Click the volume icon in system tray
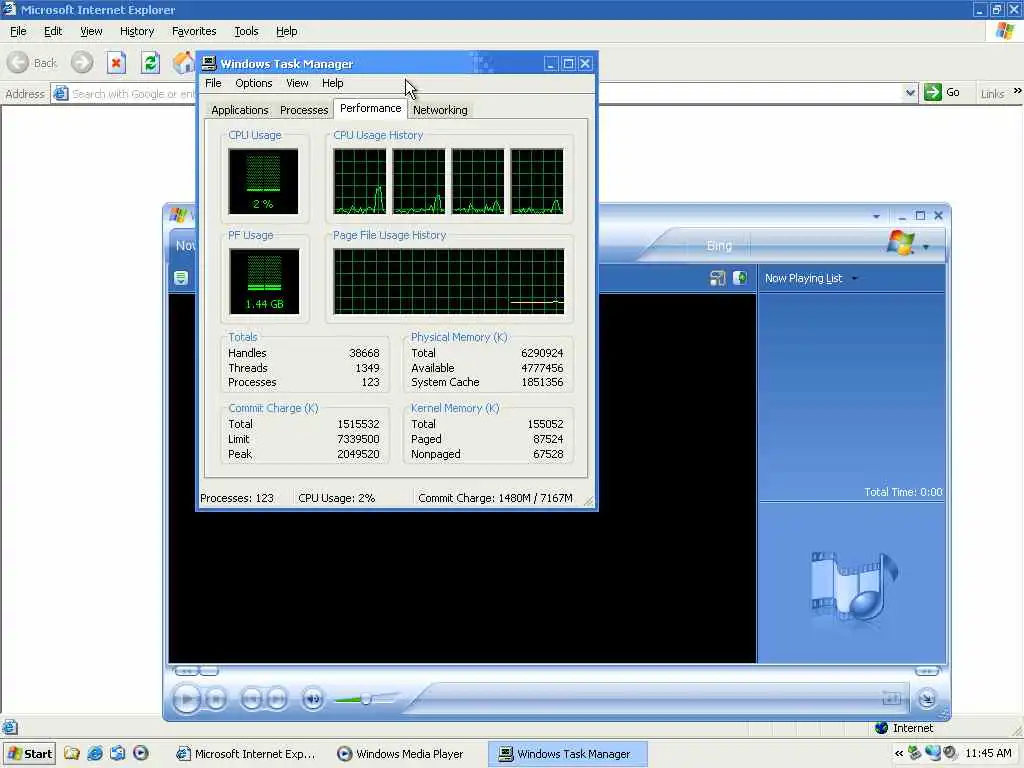Viewport: 1024px width, 768px height. click(x=950, y=753)
